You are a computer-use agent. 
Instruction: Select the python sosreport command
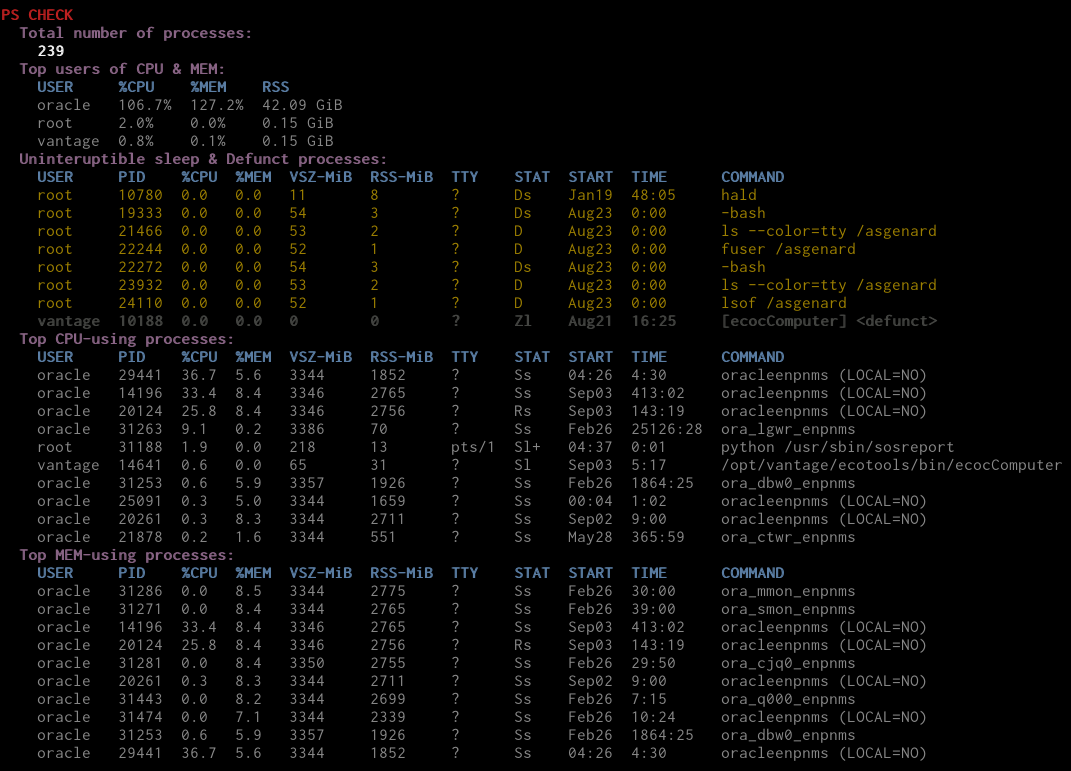click(x=837, y=447)
